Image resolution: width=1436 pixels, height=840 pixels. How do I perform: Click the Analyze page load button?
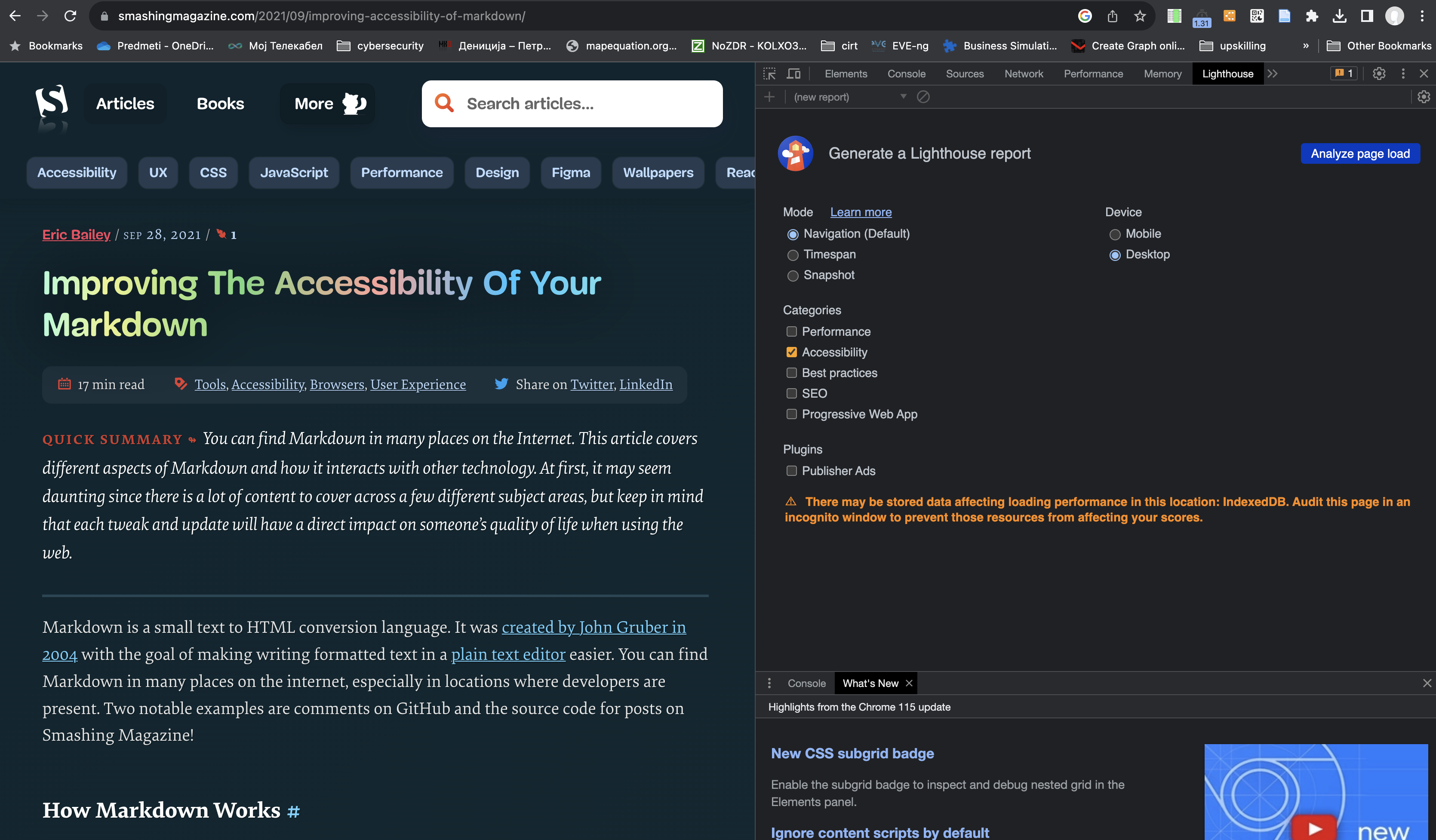tap(1360, 153)
